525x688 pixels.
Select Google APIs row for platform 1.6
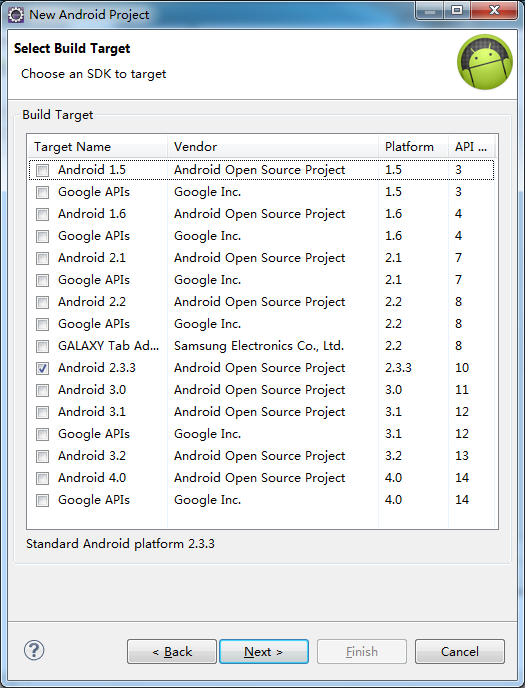261,236
